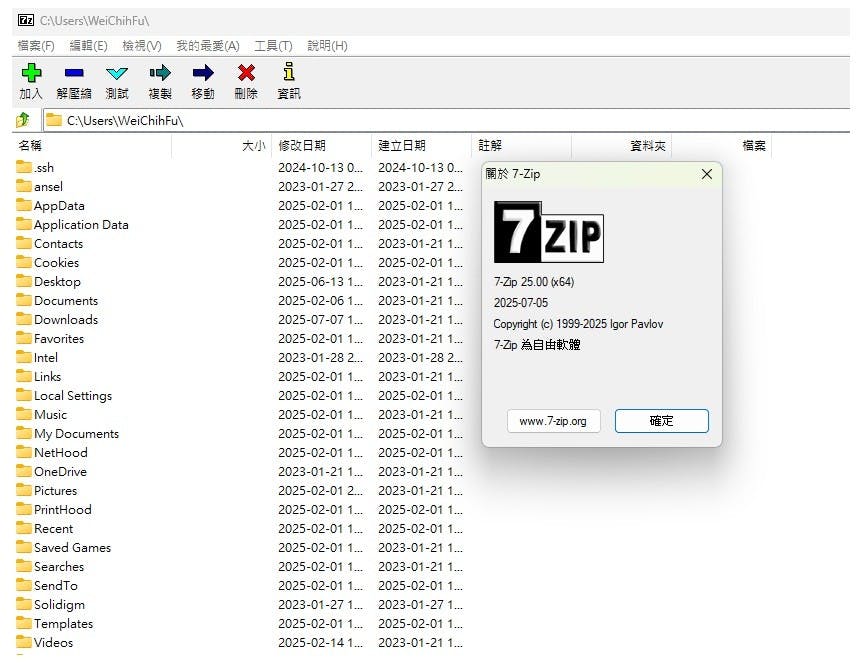Click the Copyright 1999-2025 Igor Pavlov text
This screenshot has width=865, height=663.
(x=578, y=324)
